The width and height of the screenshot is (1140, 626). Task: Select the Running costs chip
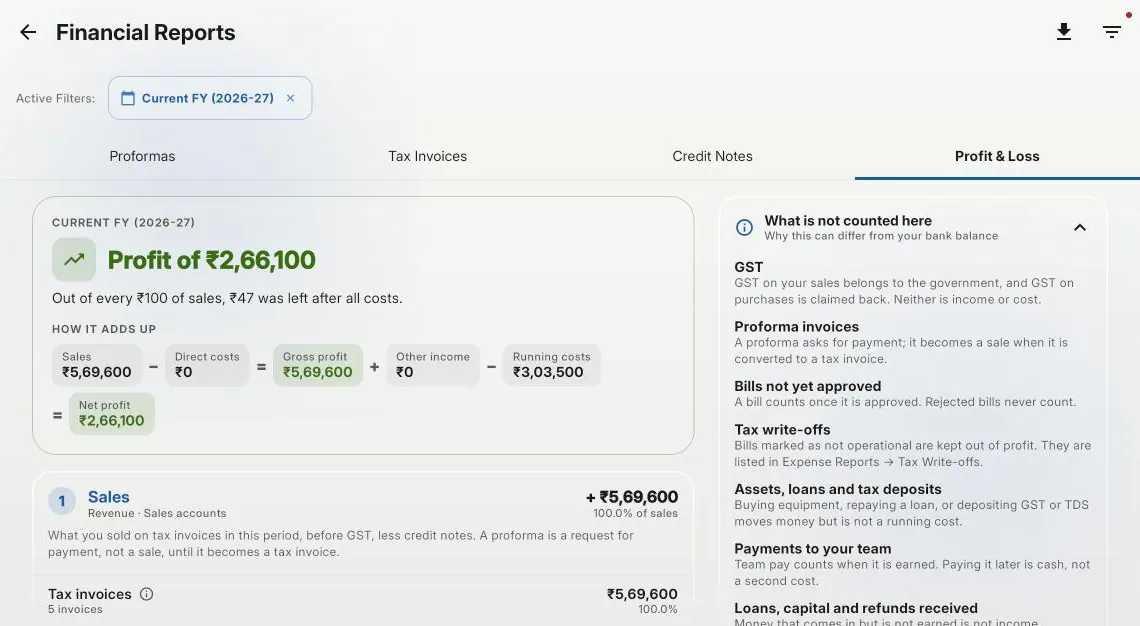[x=551, y=365]
